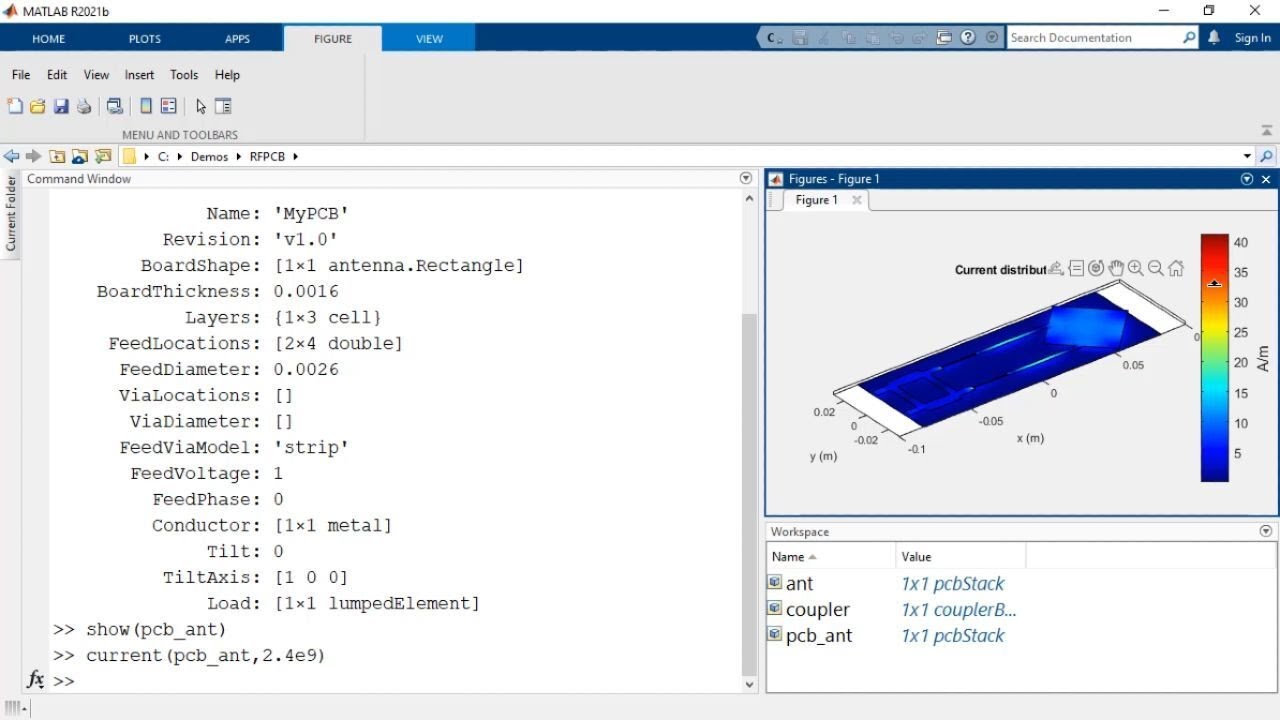Click the axes Export icon above plot
The height and width of the screenshot is (720, 1280).
(1056, 268)
